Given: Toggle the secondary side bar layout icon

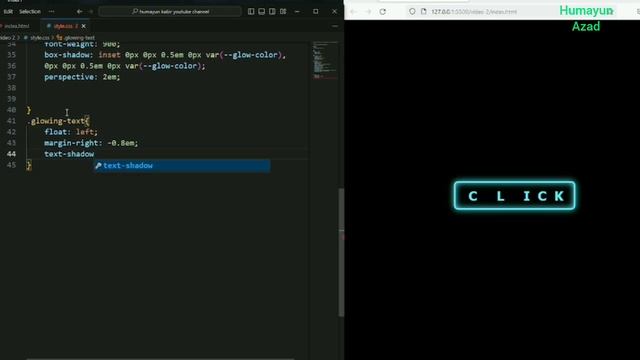Looking at the screenshot, I should point(272,11).
